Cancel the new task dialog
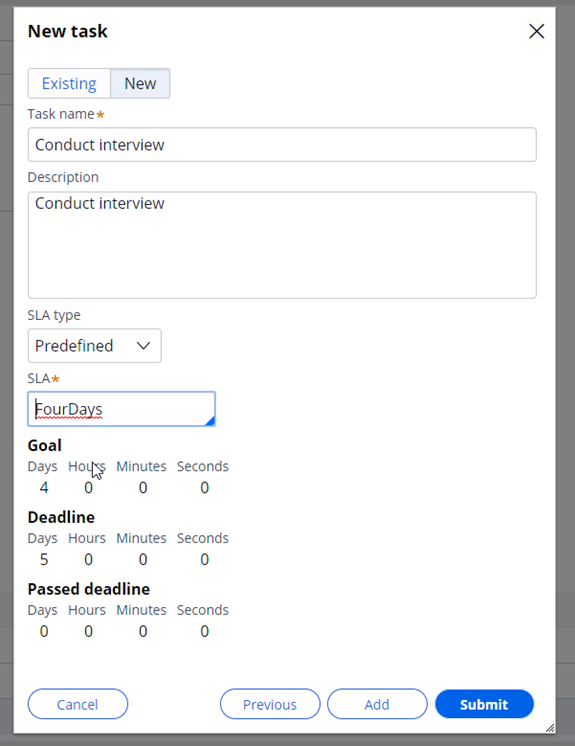The image size is (575, 746). click(78, 704)
